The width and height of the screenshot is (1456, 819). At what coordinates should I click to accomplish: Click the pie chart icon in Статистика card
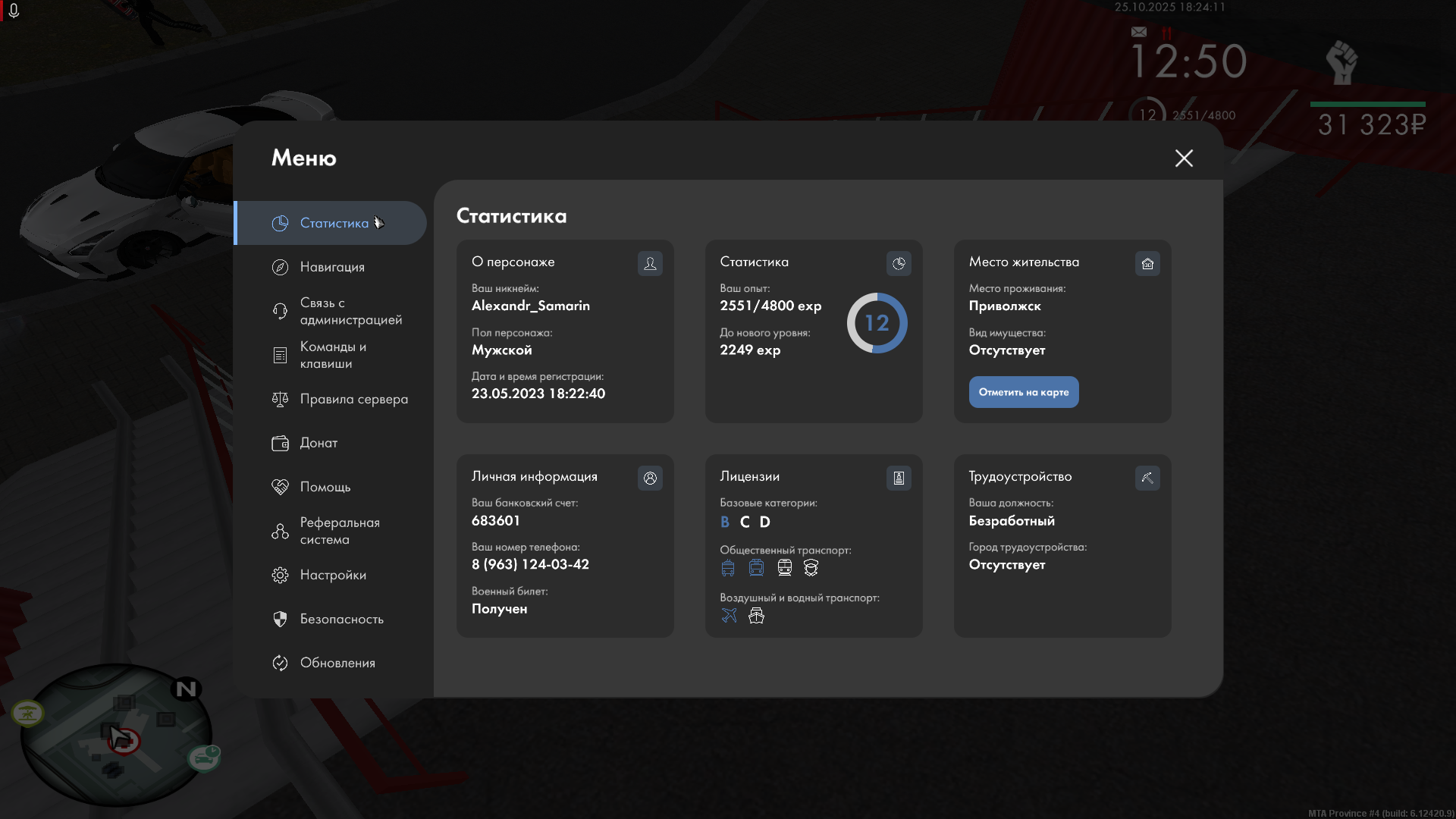point(899,263)
